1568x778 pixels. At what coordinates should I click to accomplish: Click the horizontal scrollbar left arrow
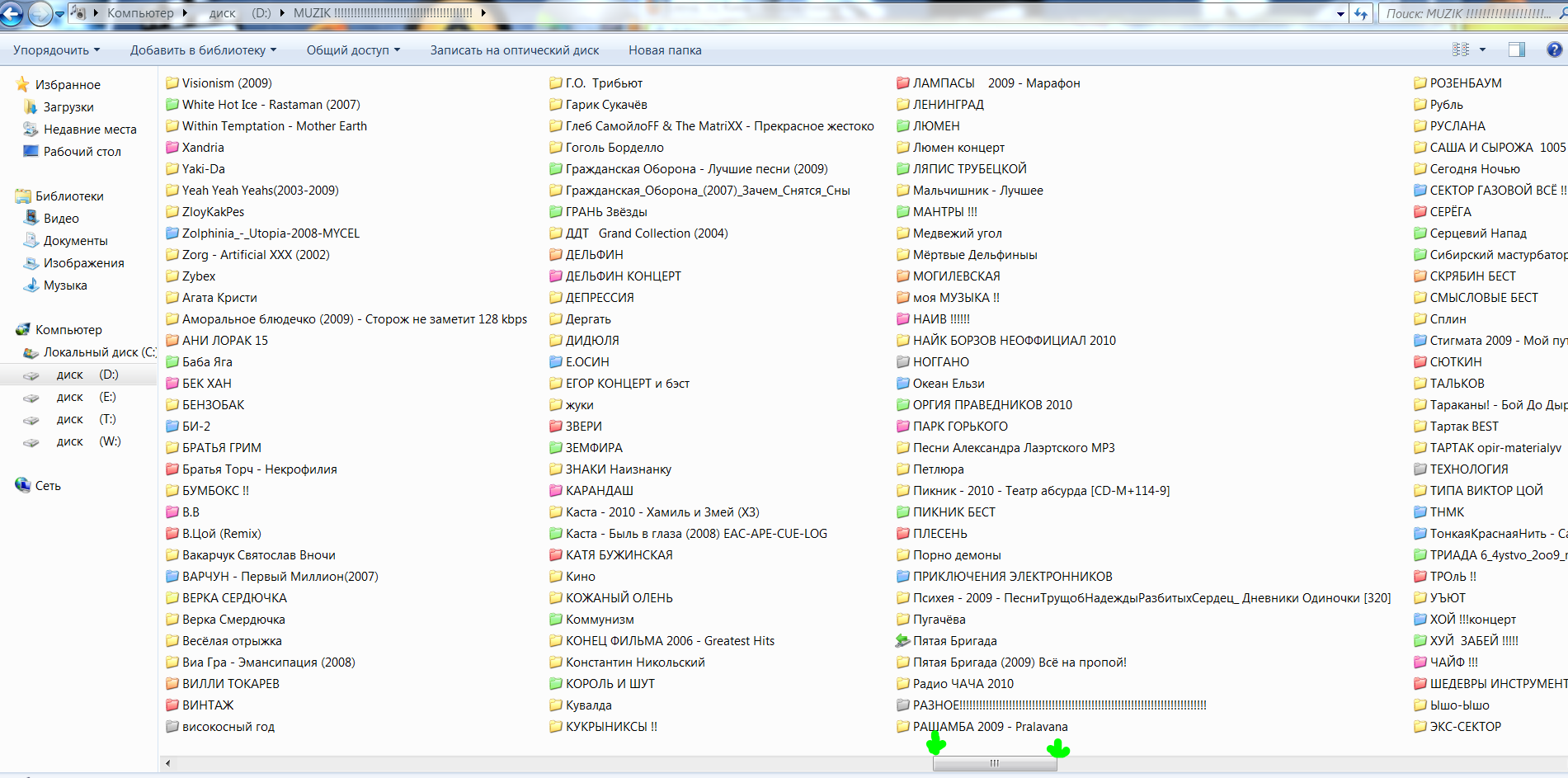coord(167,763)
